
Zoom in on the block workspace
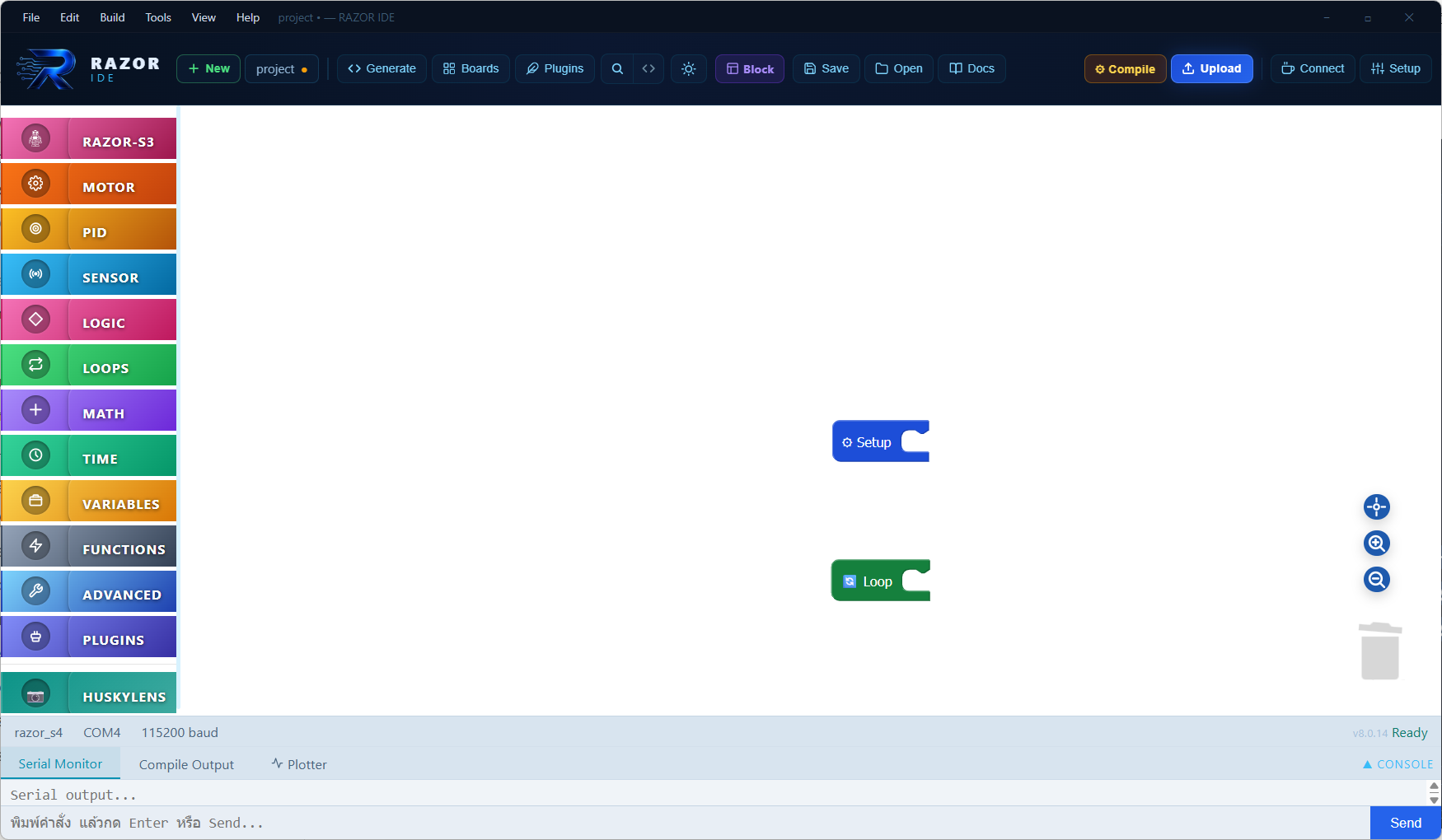pyautogui.click(x=1377, y=544)
